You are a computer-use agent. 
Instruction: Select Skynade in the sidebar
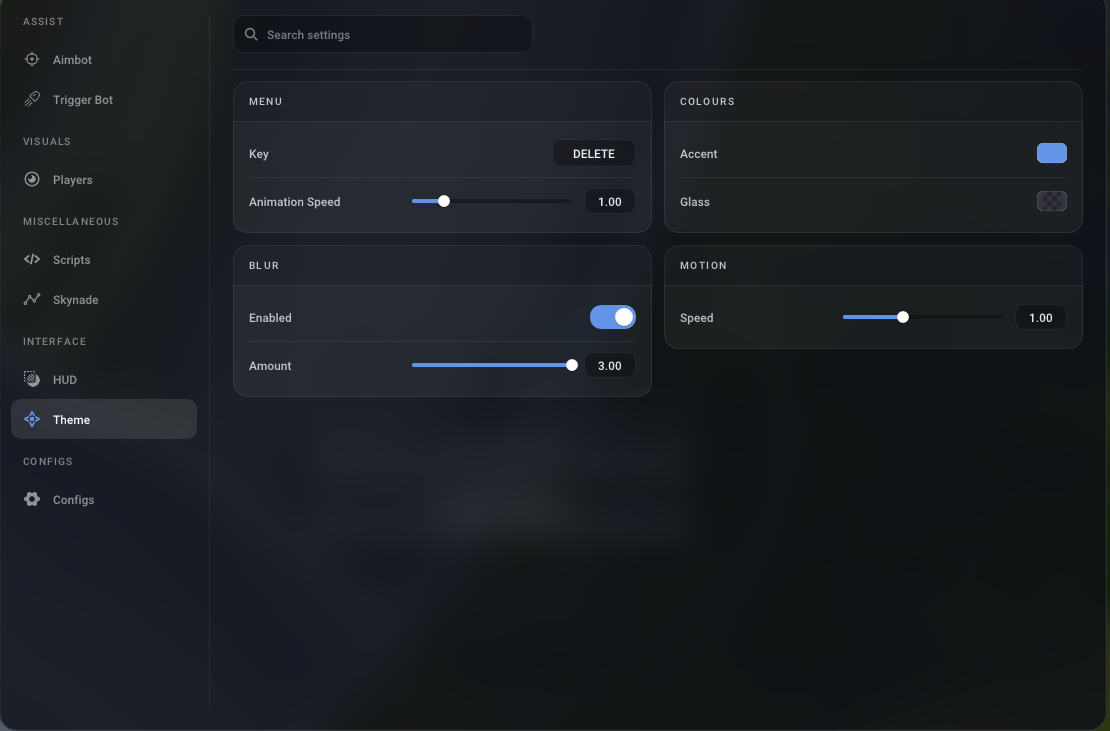coord(104,299)
